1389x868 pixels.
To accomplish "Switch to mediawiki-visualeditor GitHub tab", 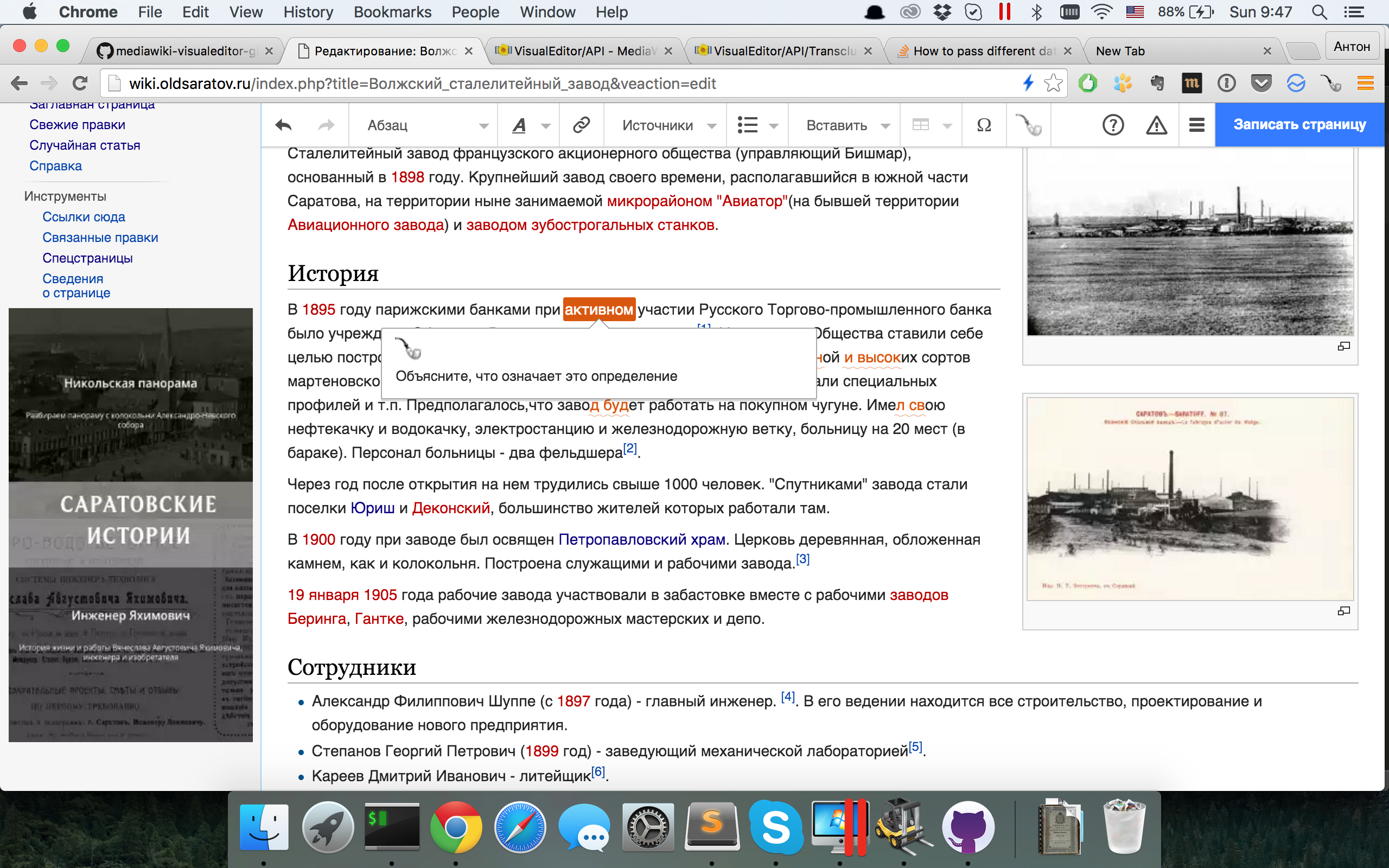I will pyautogui.click(x=184, y=51).
